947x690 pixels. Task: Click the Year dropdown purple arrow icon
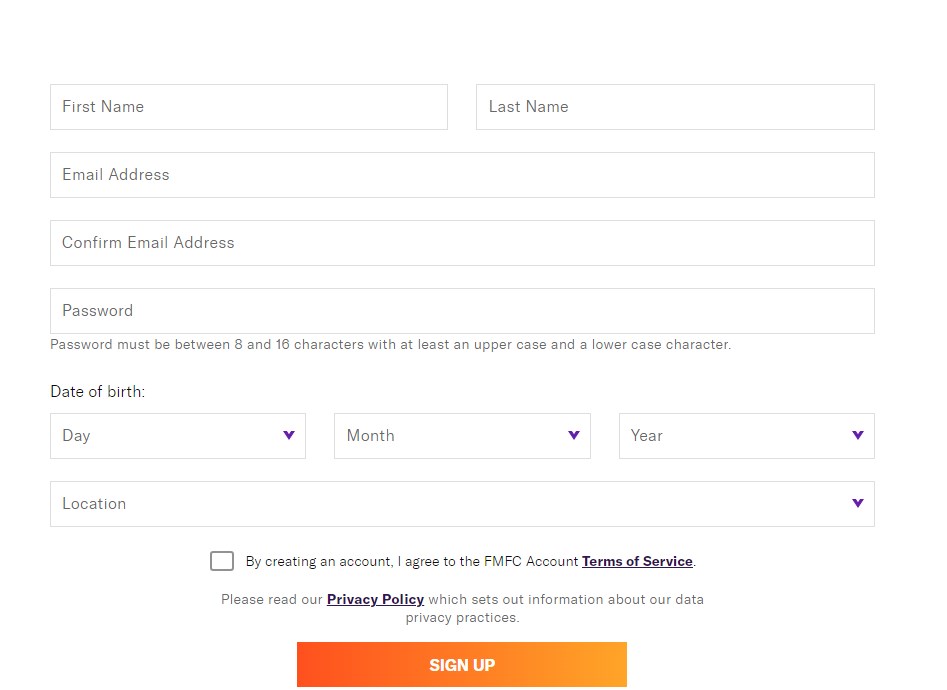858,435
